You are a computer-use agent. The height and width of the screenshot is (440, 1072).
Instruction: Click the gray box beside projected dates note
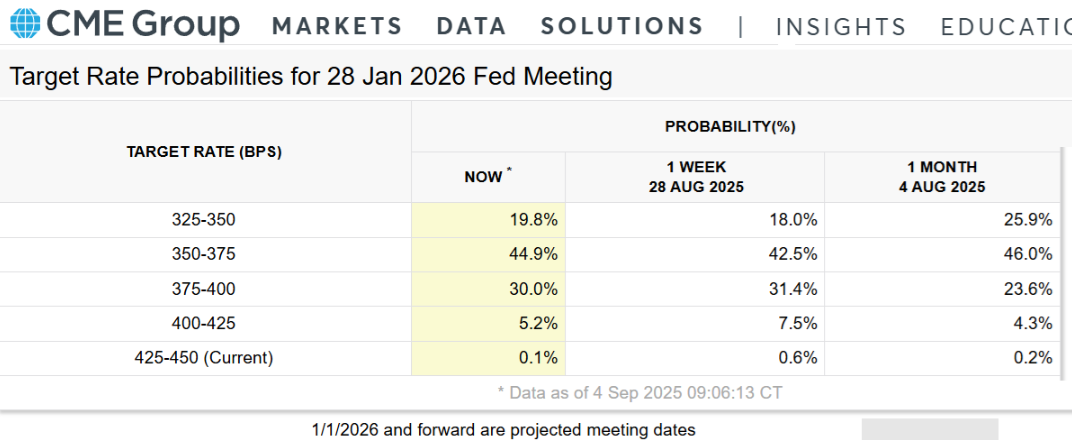pyautogui.click(x=929, y=429)
